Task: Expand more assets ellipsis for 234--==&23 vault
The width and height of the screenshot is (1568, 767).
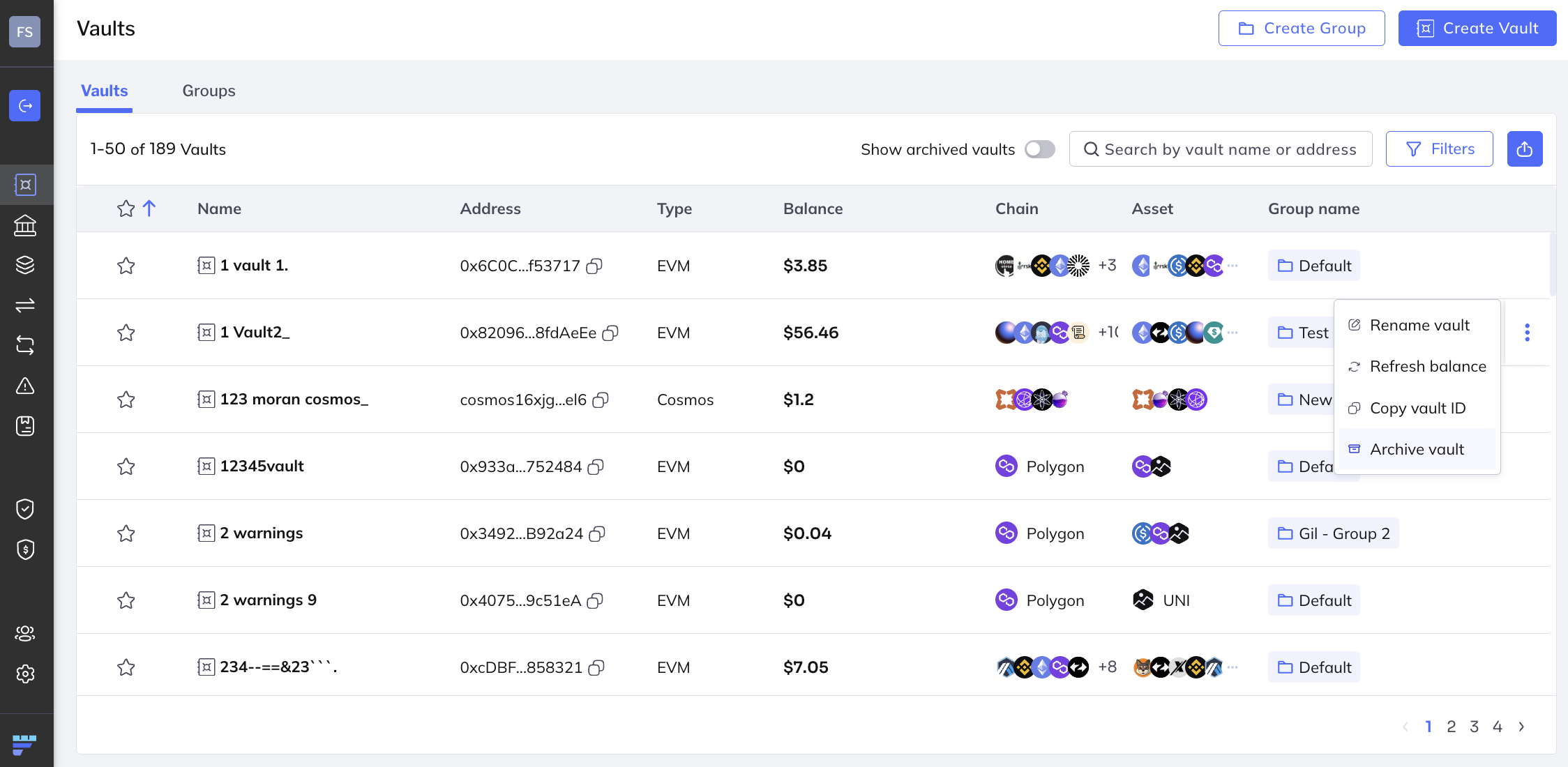Action: click(x=1232, y=667)
